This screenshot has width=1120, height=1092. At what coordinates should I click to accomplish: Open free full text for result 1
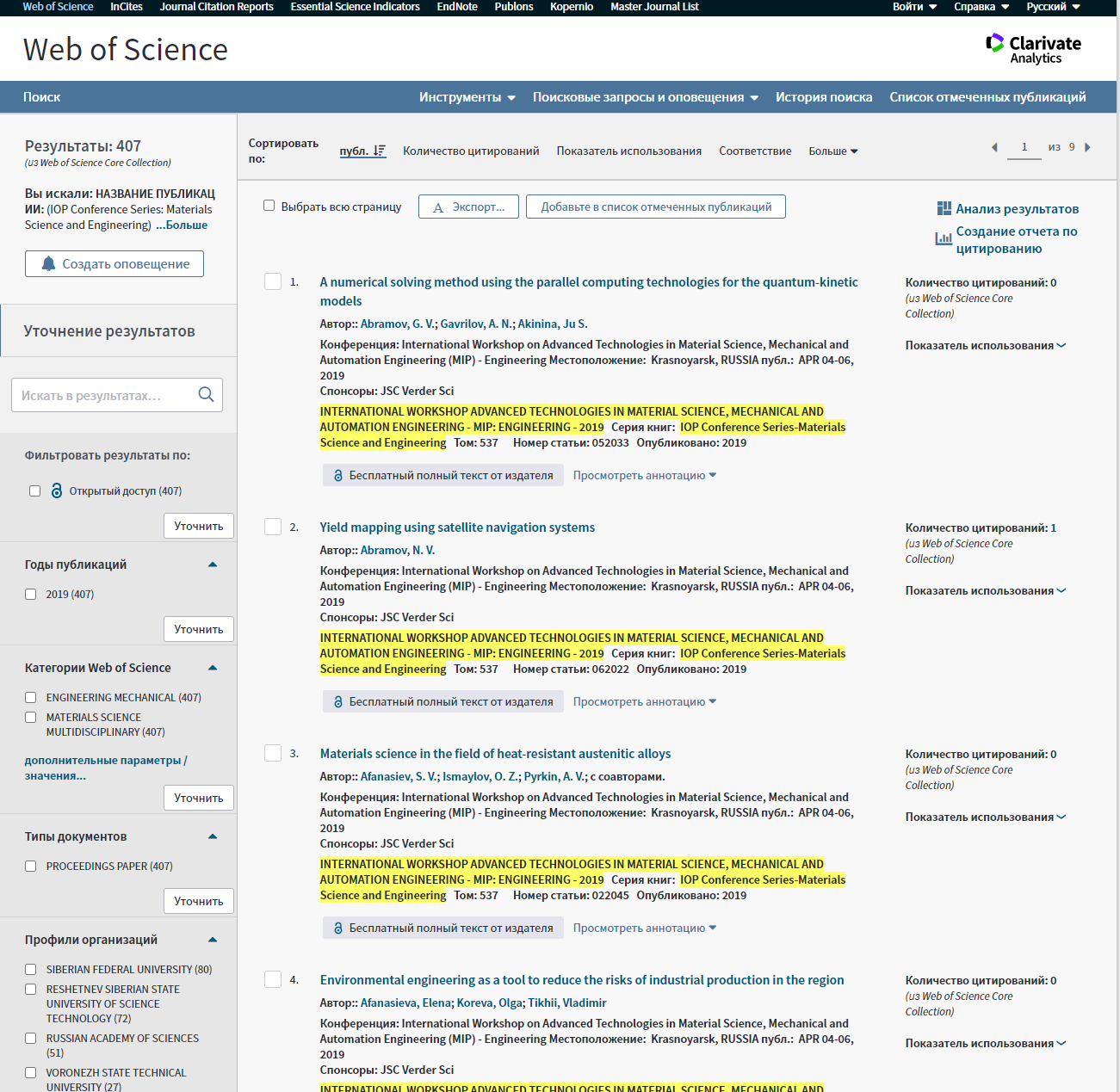click(443, 475)
